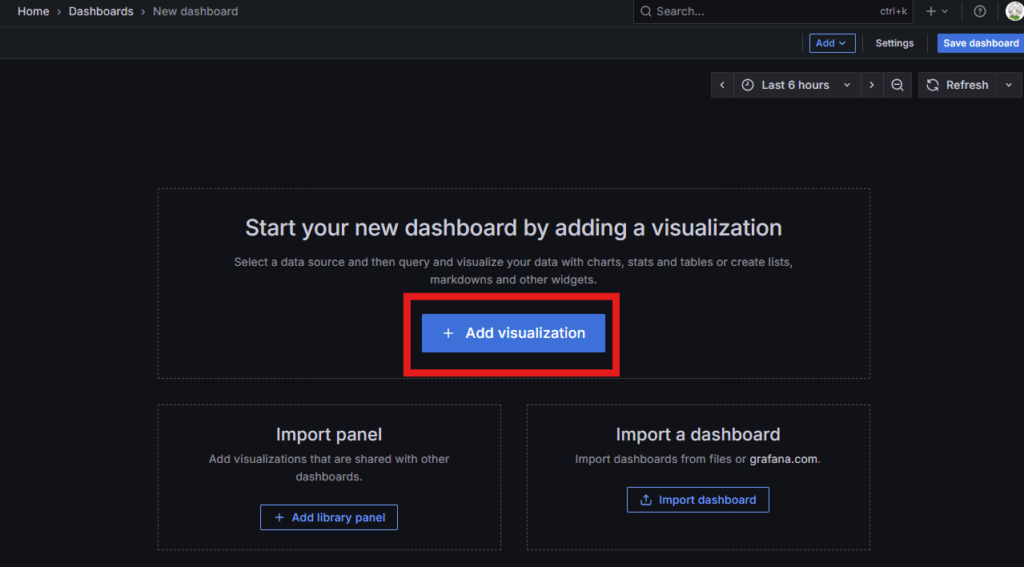
Task: Open the Last 6 hours time picker
Action: 796,85
